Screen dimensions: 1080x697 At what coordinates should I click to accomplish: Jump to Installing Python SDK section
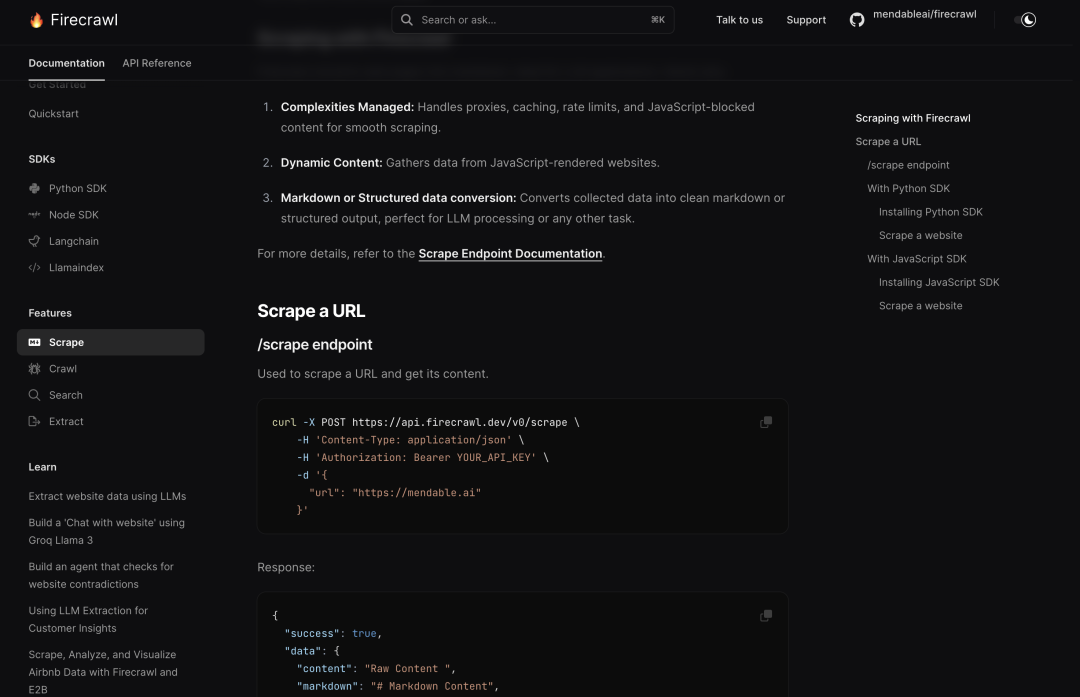tap(930, 212)
